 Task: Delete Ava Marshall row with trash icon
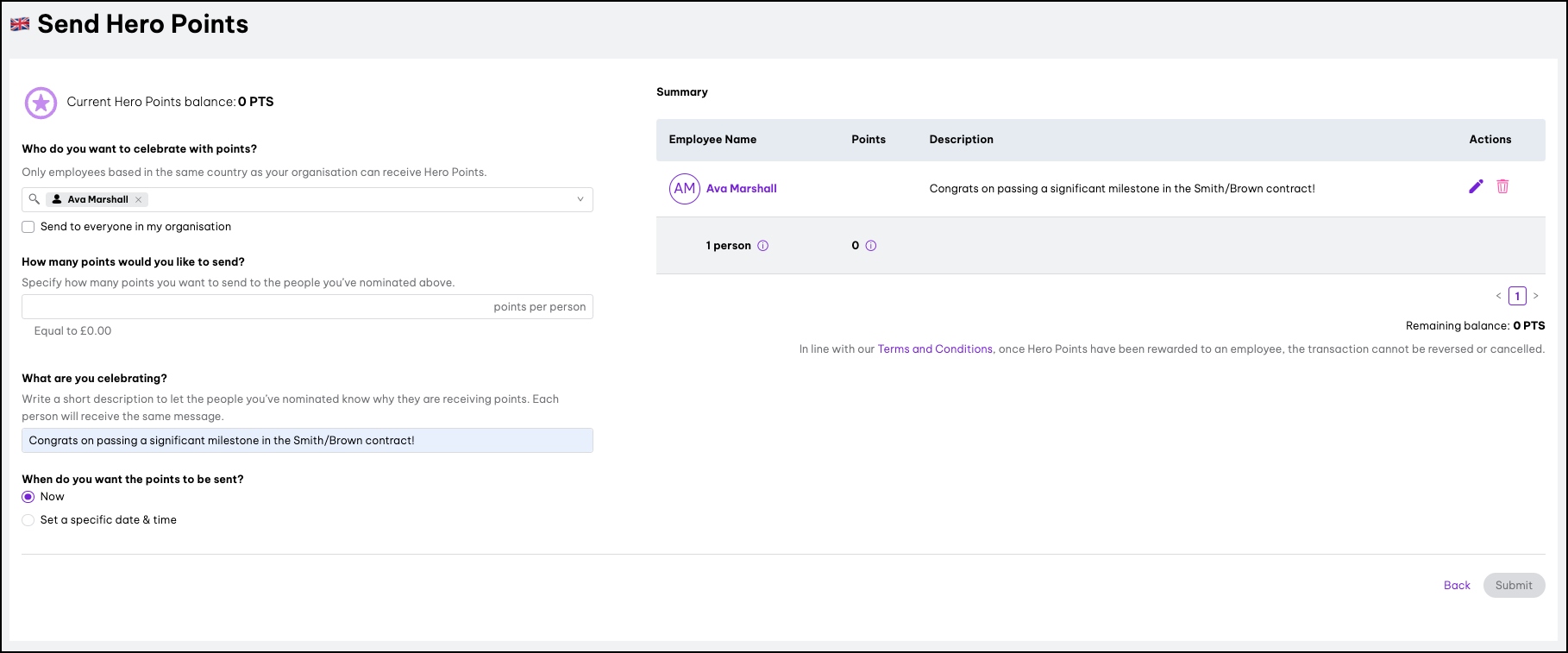[x=1502, y=186]
